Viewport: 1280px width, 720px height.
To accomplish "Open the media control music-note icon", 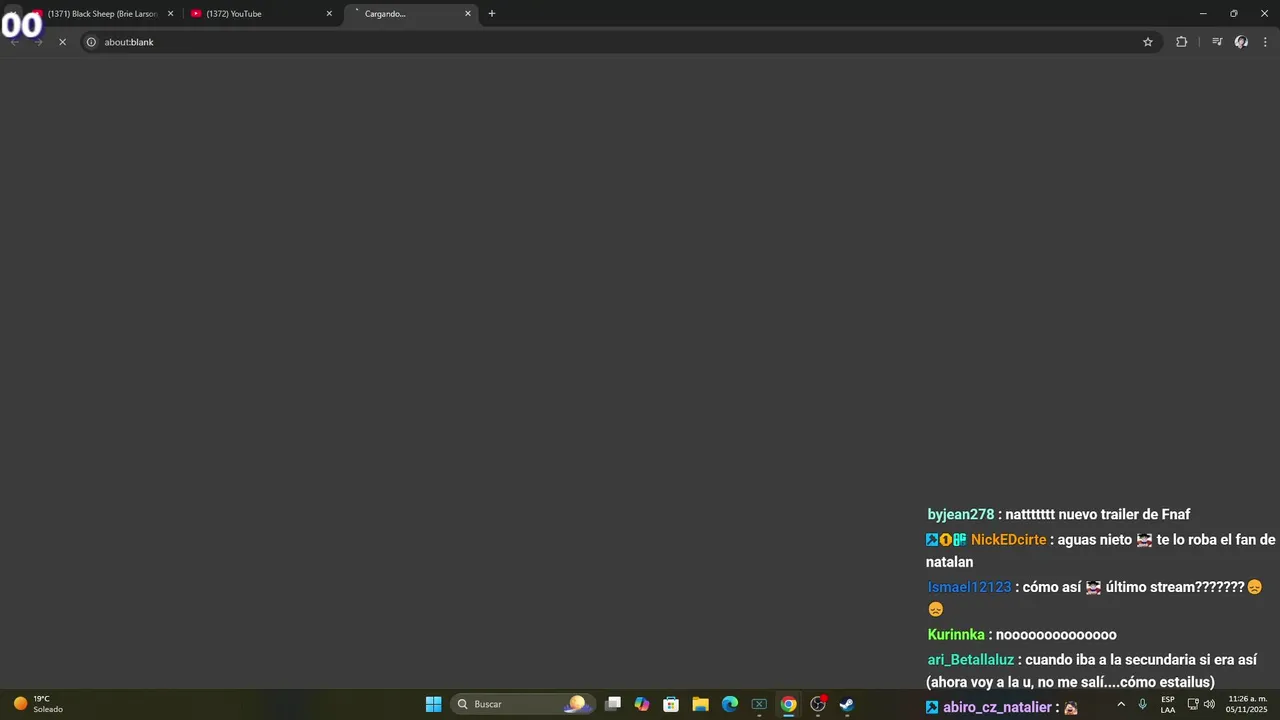I will coord(1217,42).
